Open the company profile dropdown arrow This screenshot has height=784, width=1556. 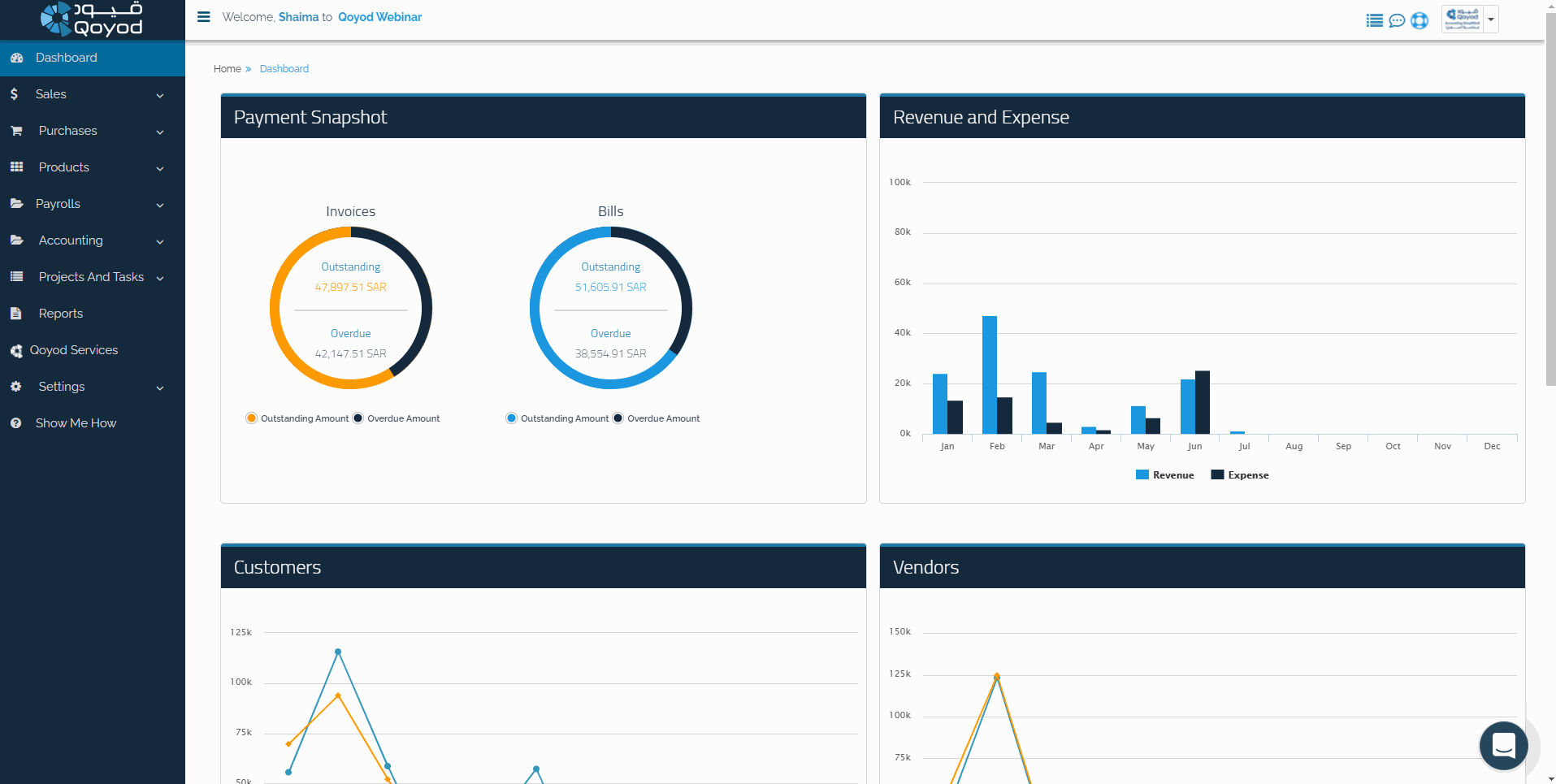tap(1491, 19)
